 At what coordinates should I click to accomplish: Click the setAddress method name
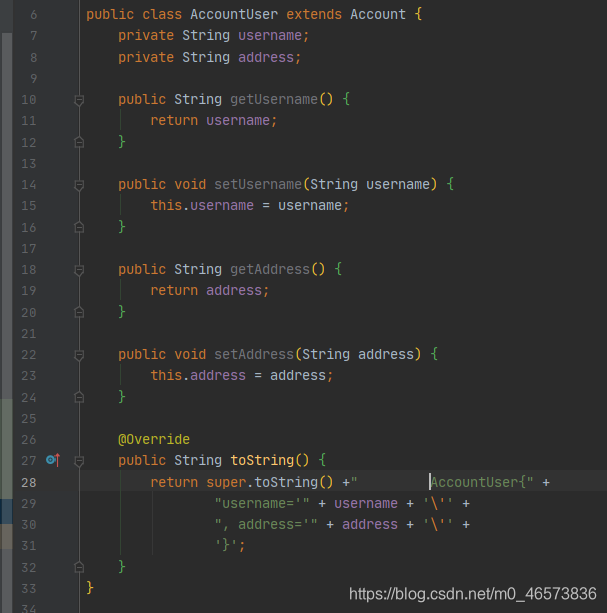(x=254, y=354)
